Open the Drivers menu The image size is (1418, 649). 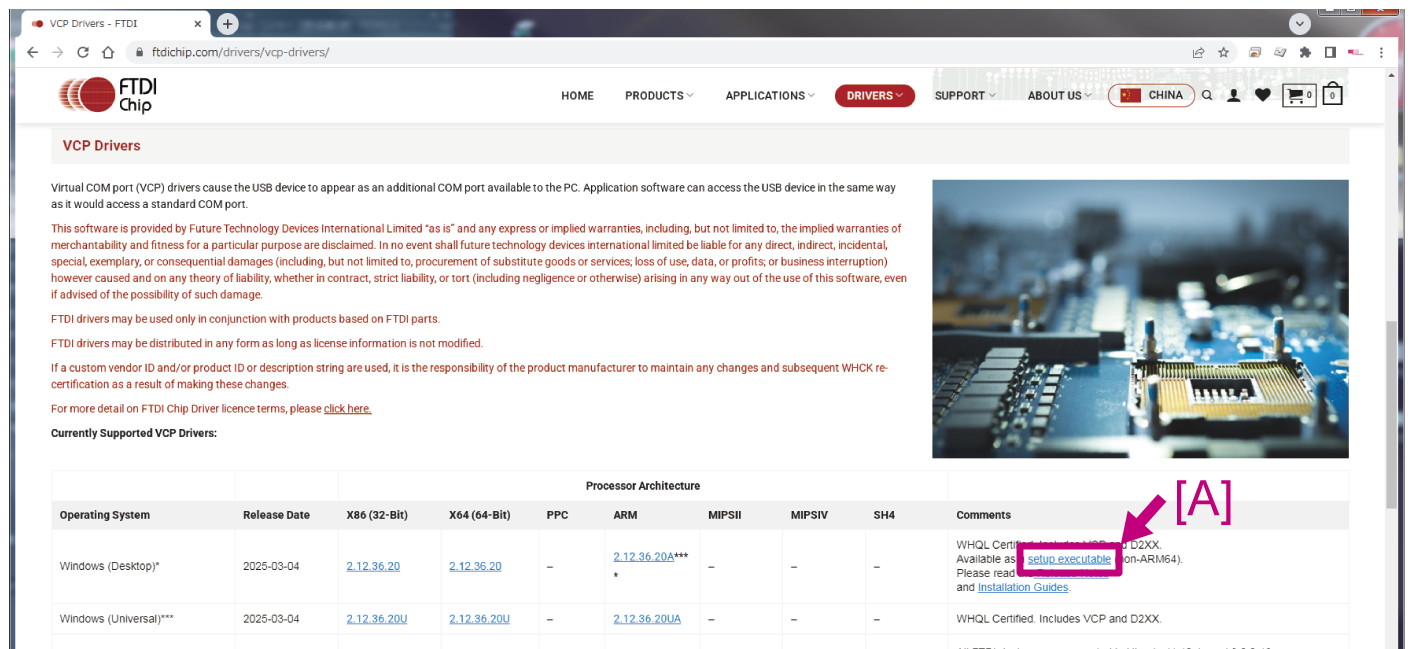pos(874,96)
